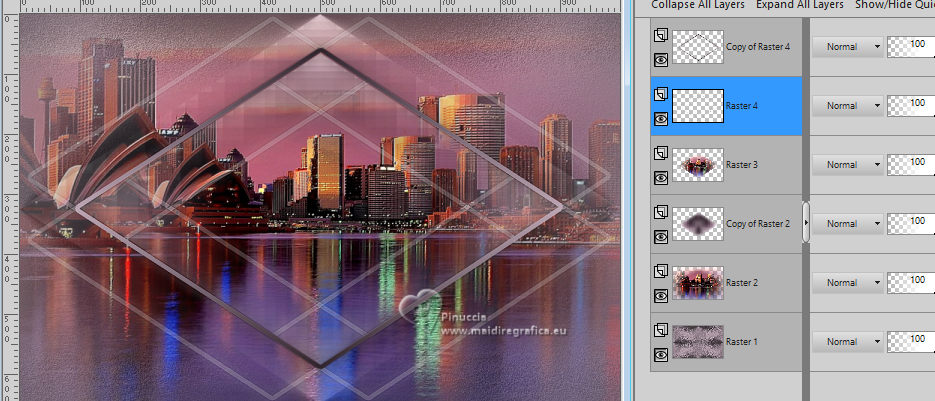Select the Raster 2 layer thumbnail
The height and width of the screenshot is (401, 935).
click(x=698, y=283)
